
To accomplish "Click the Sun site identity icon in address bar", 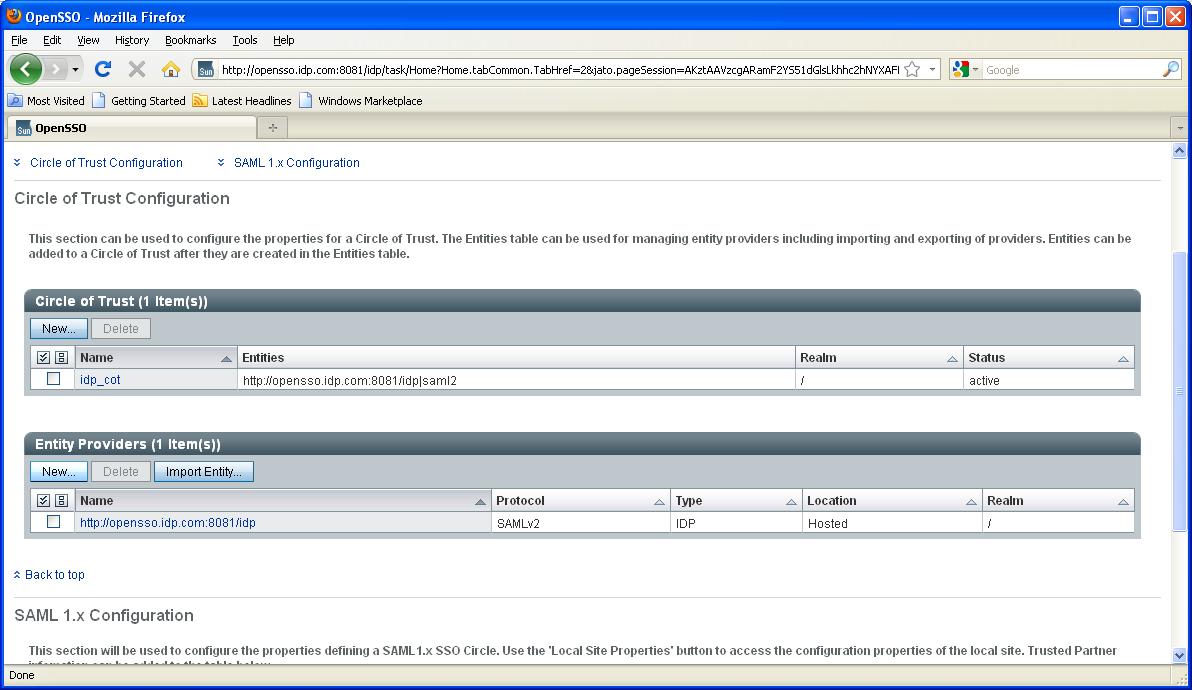I will coord(205,70).
